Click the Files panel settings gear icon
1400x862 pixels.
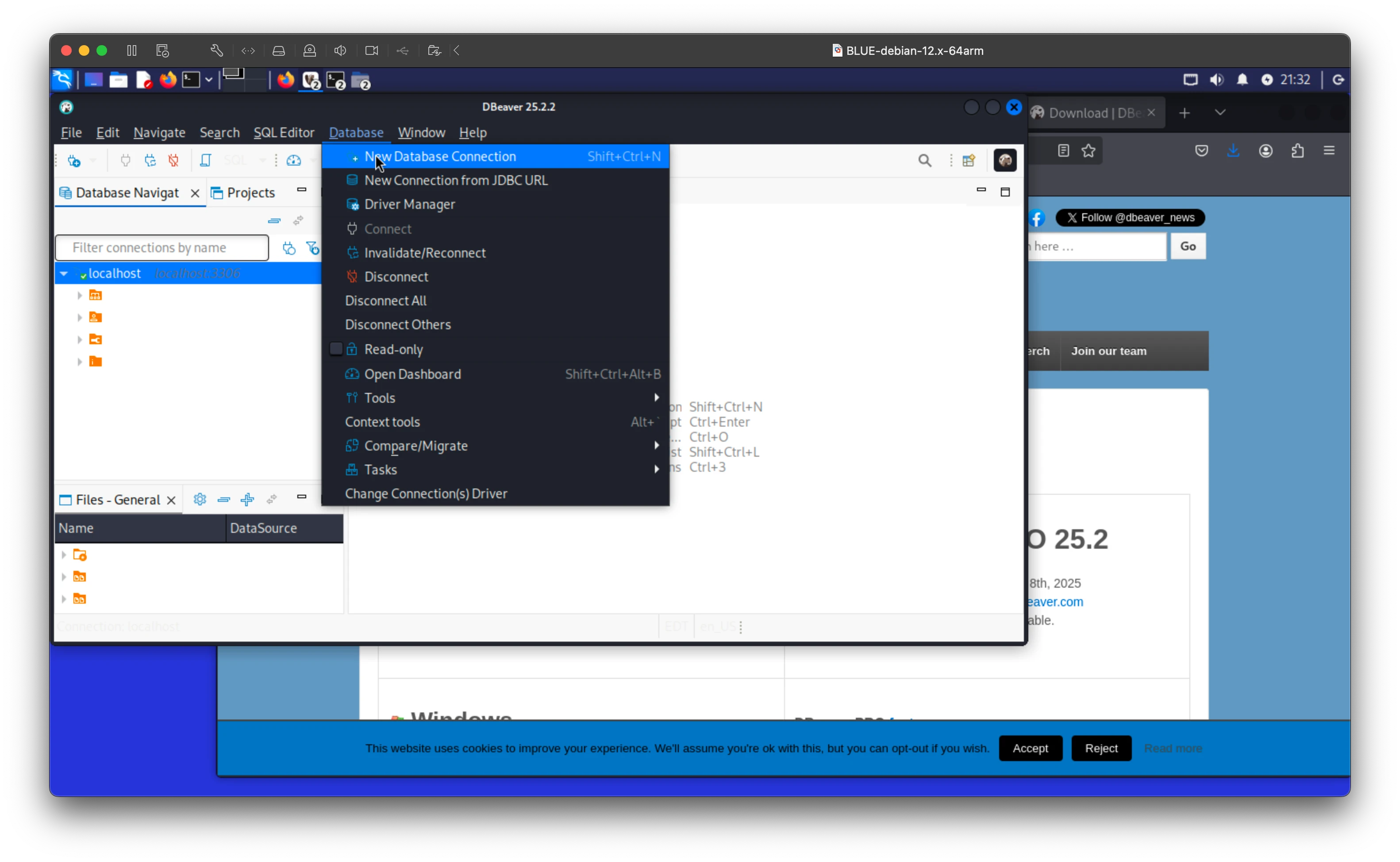[200, 500]
